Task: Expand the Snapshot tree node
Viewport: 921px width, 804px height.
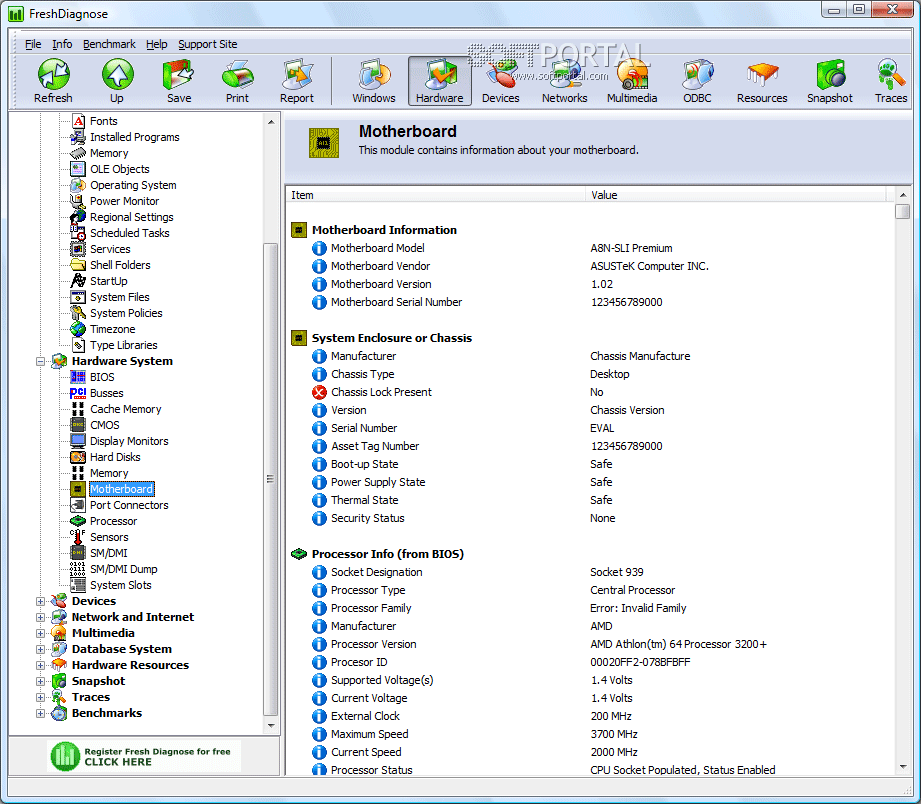Action: tap(41, 681)
